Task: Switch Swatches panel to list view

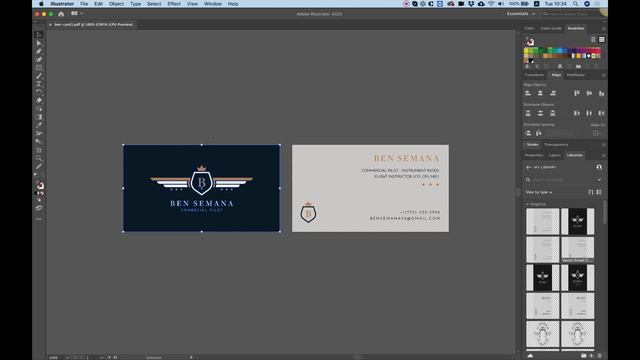Action: click(593, 40)
